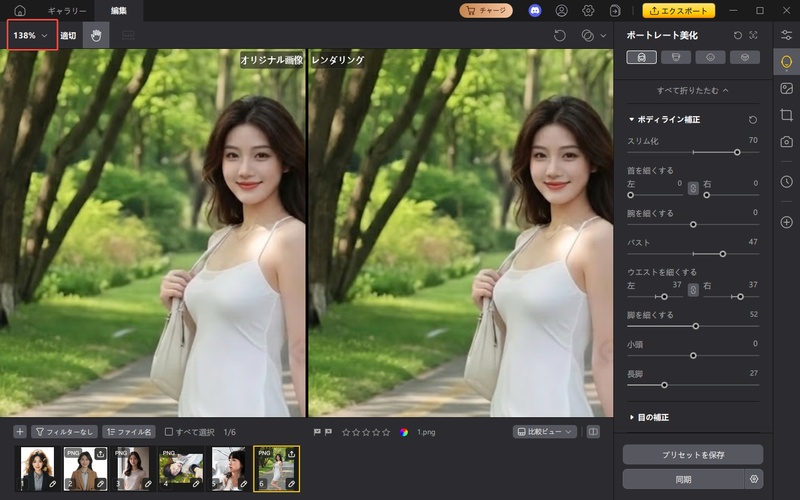Image resolution: width=800 pixels, height=500 pixels.
Task: Click the plus circle sidebar icon
Action: click(x=786, y=222)
